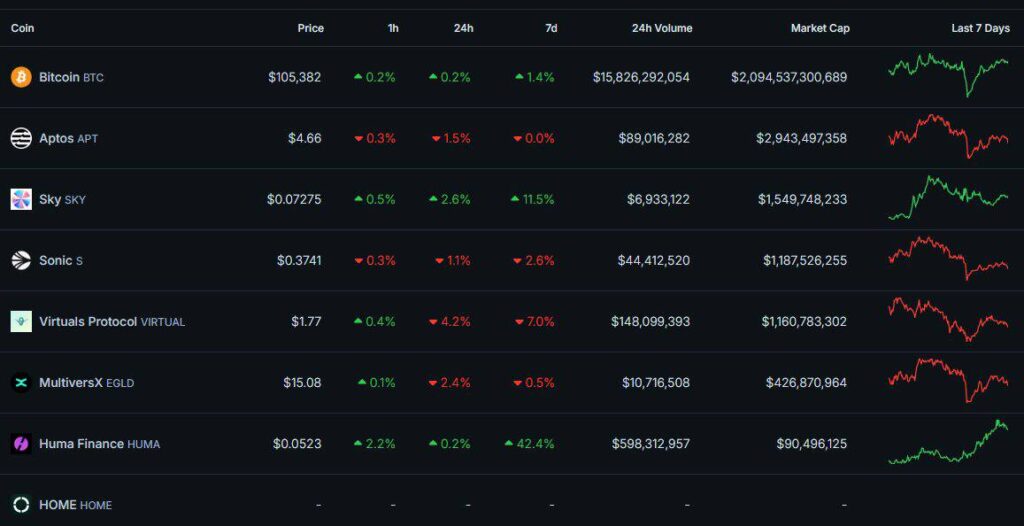Click the Virtuals Protocol logo icon
Screen dimensions: 1024x526
point(21,321)
